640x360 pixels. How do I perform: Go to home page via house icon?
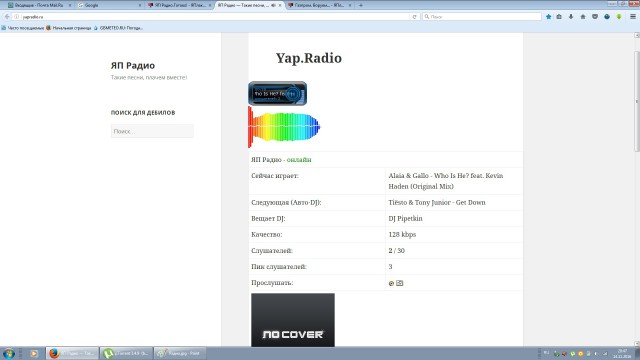click(583, 17)
